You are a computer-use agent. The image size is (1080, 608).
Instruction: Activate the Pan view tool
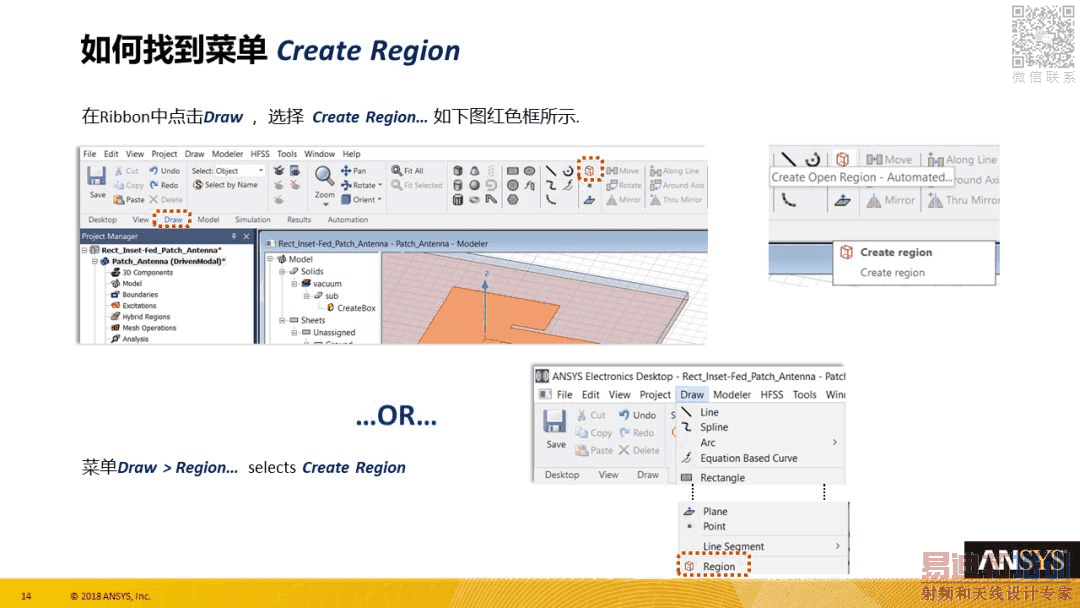click(353, 171)
